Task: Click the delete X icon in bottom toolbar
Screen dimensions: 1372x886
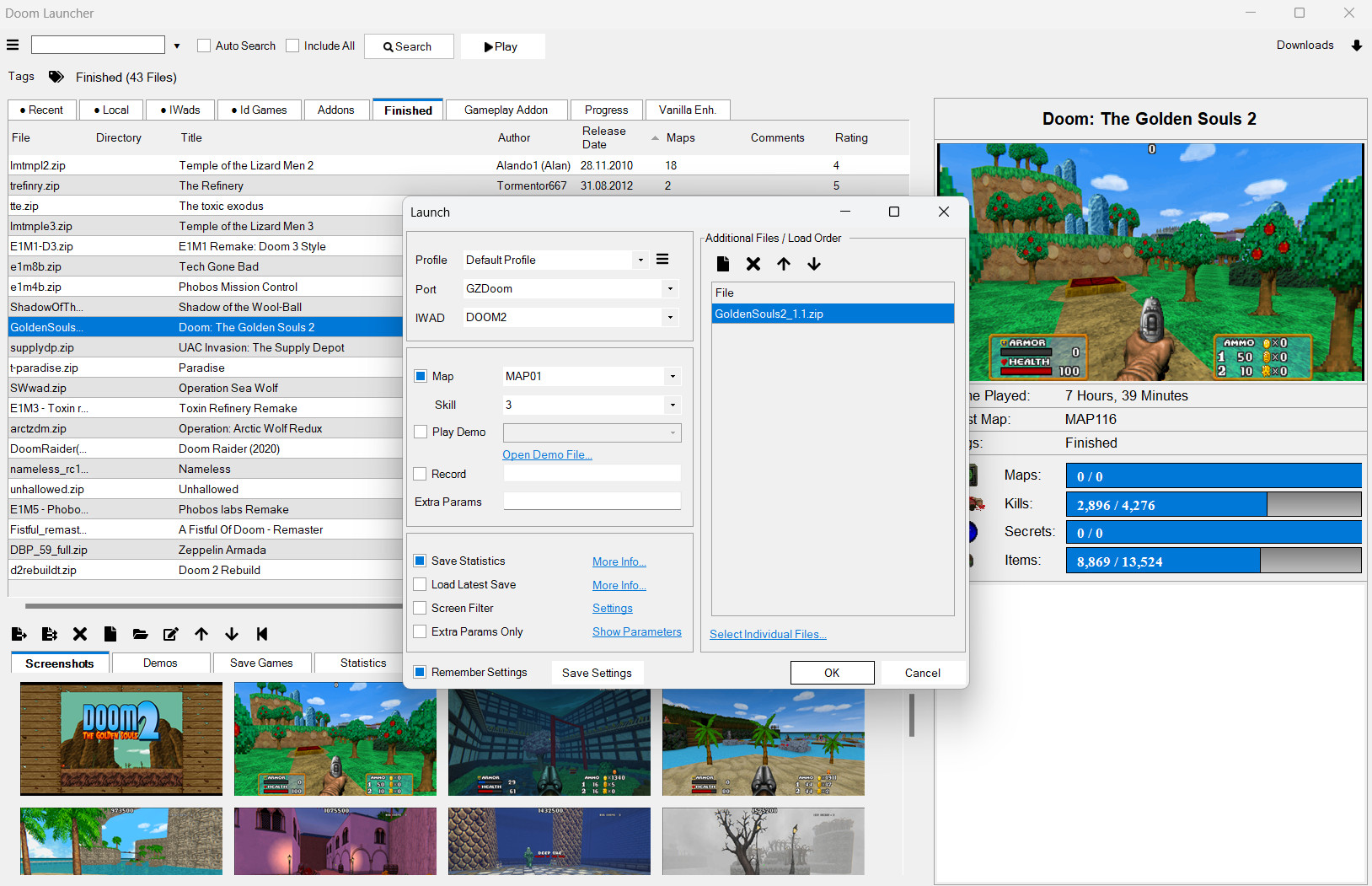Action: tap(80, 634)
